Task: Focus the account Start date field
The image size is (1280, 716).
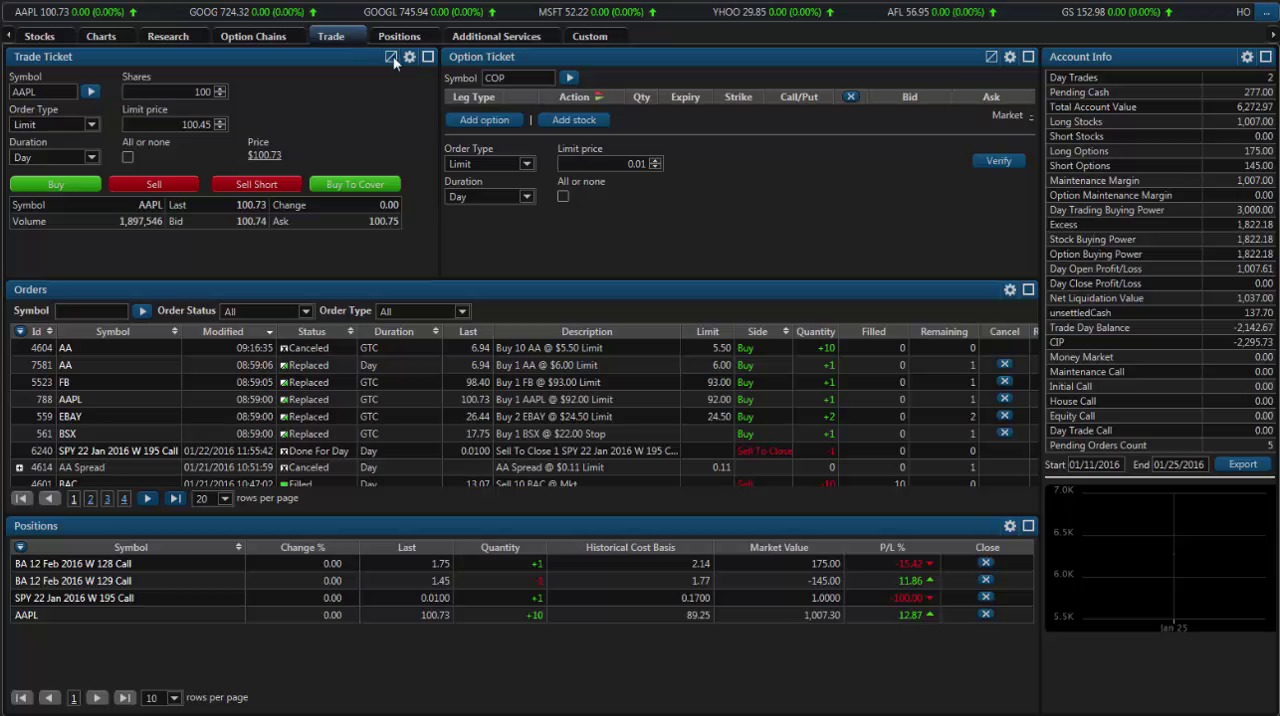Action: [1095, 465]
